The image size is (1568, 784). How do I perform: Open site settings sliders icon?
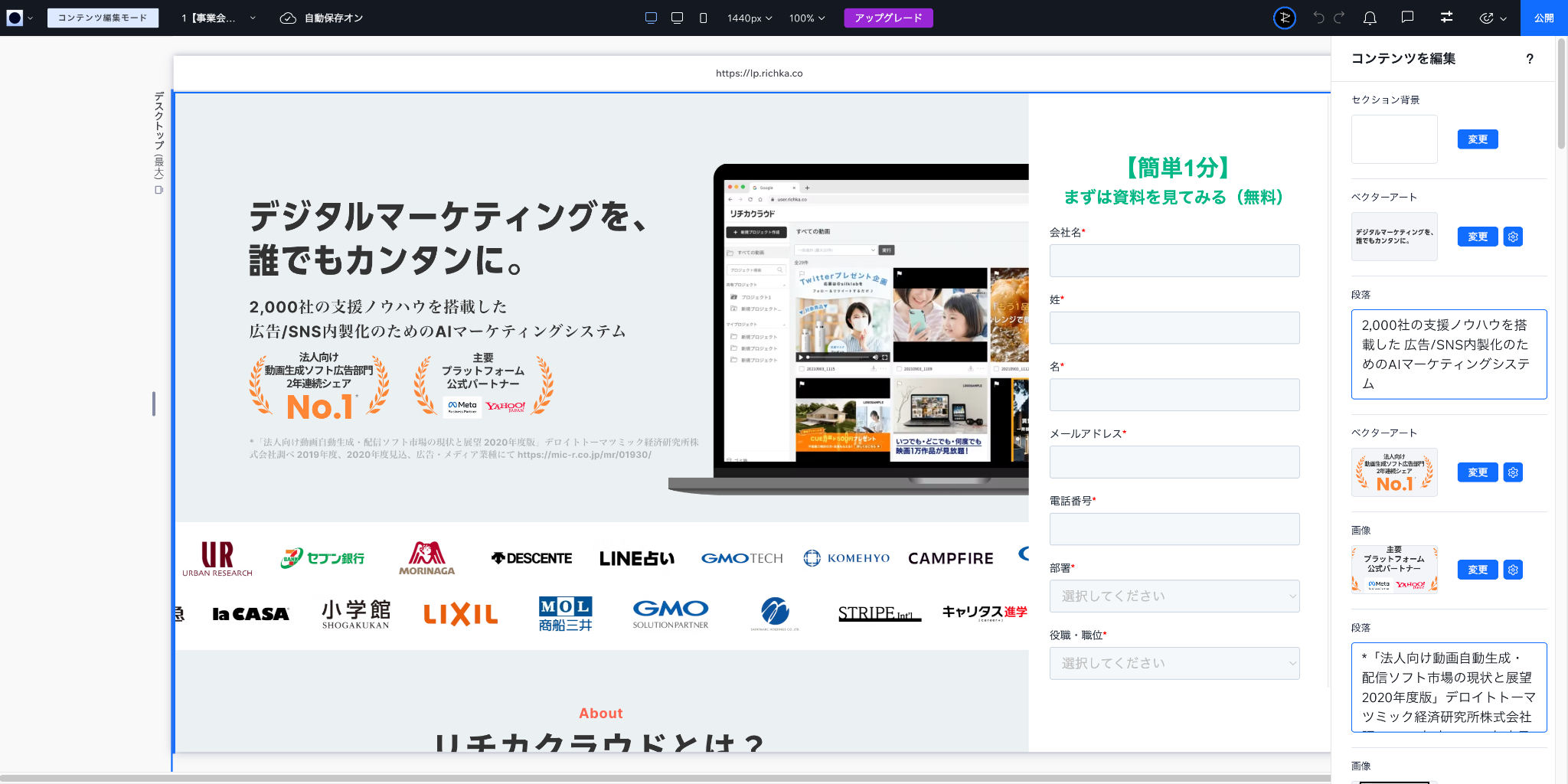click(1446, 18)
